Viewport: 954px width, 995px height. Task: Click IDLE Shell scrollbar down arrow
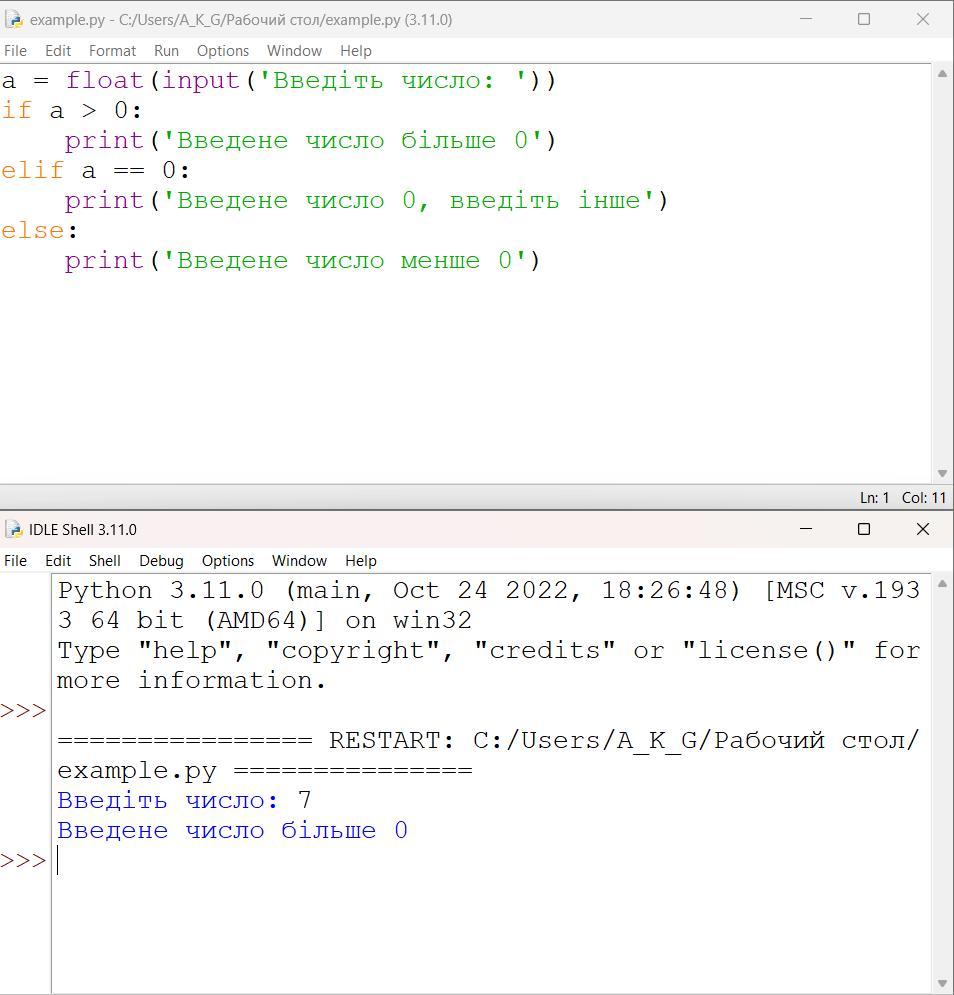click(942, 984)
